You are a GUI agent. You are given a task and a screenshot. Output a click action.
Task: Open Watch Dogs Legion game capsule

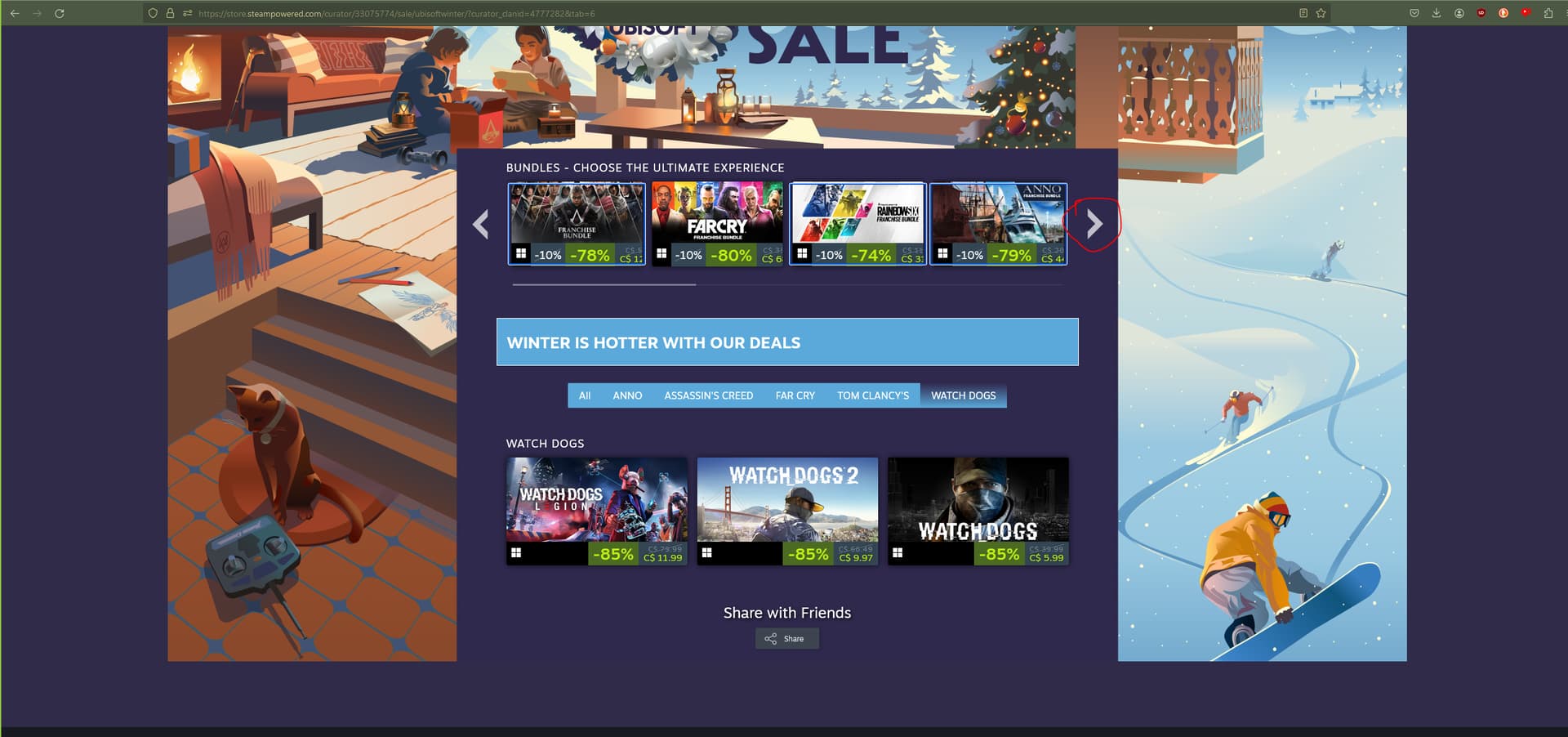pos(596,511)
